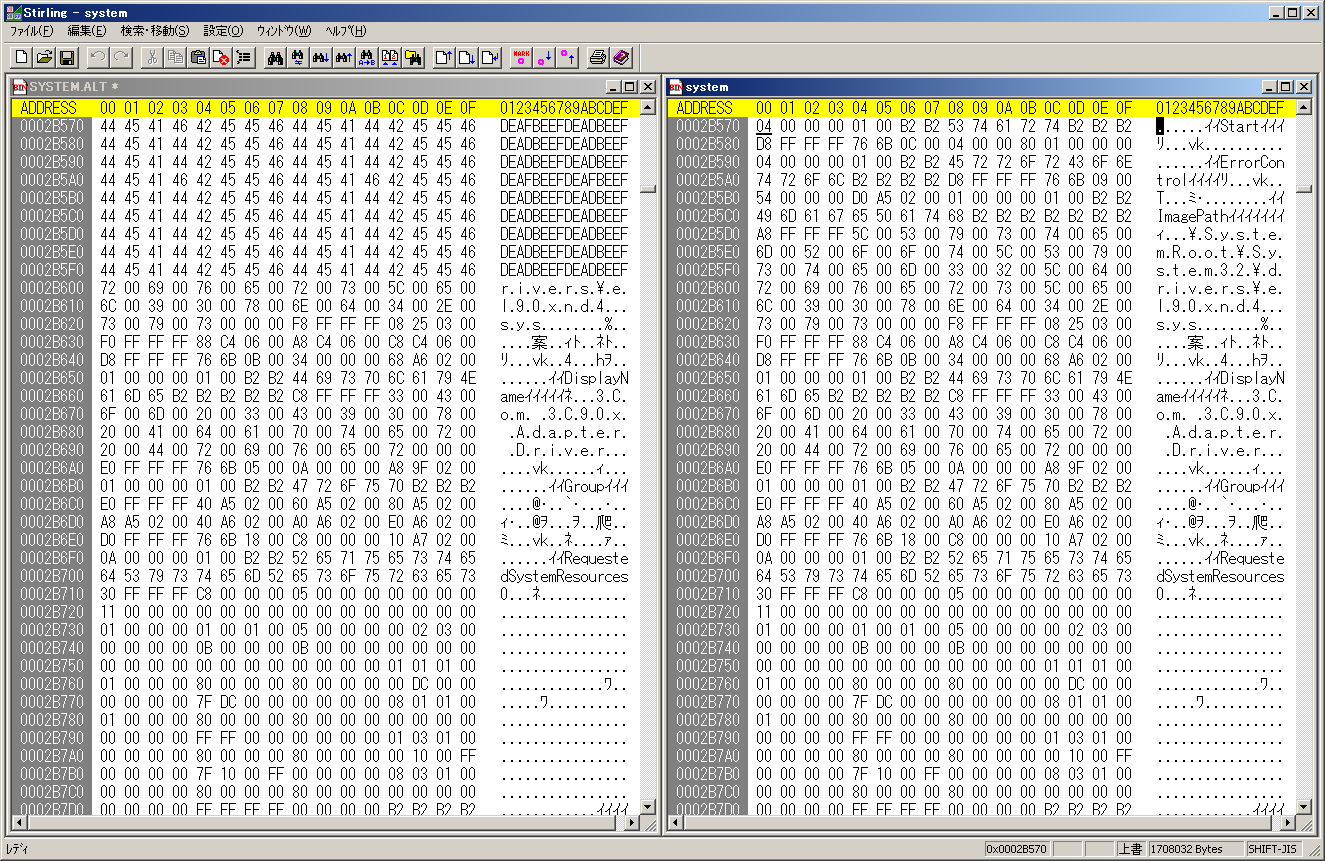This screenshot has width=1325, height=861.
Task: Minimize the system child window
Action: 1271,87
